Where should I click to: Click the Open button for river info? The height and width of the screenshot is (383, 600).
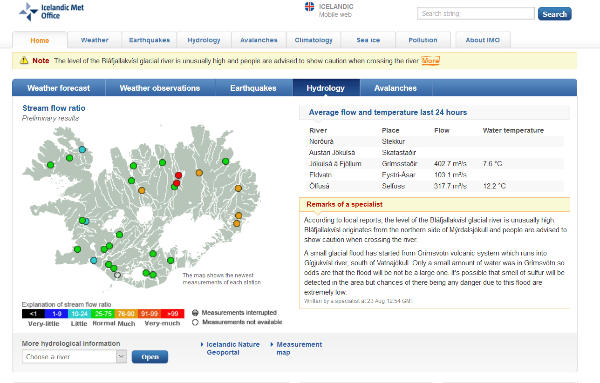pos(150,357)
